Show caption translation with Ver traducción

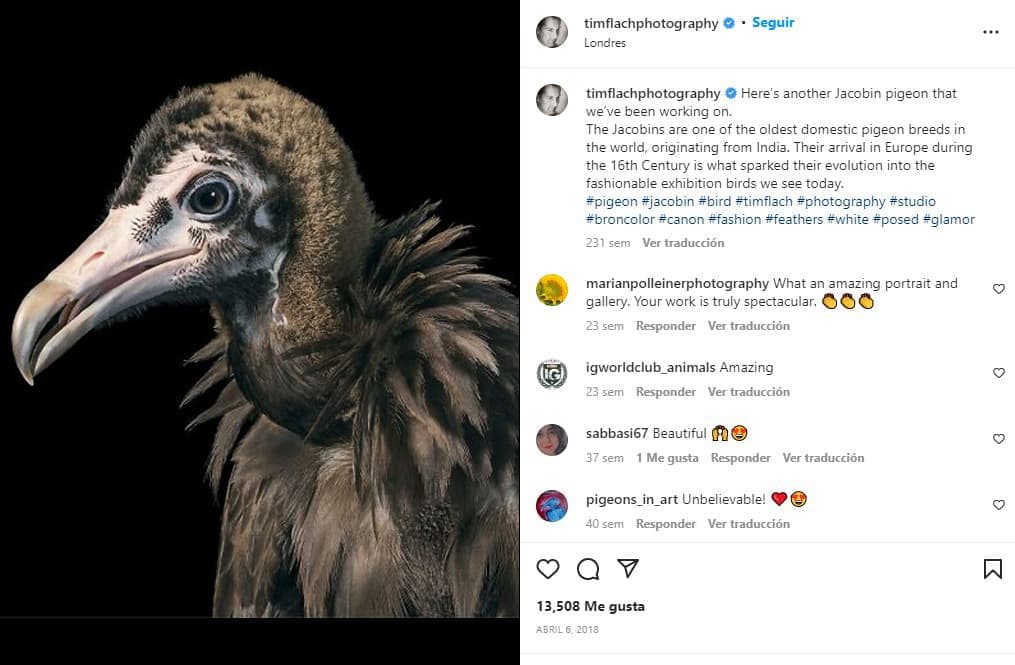[x=683, y=243]
